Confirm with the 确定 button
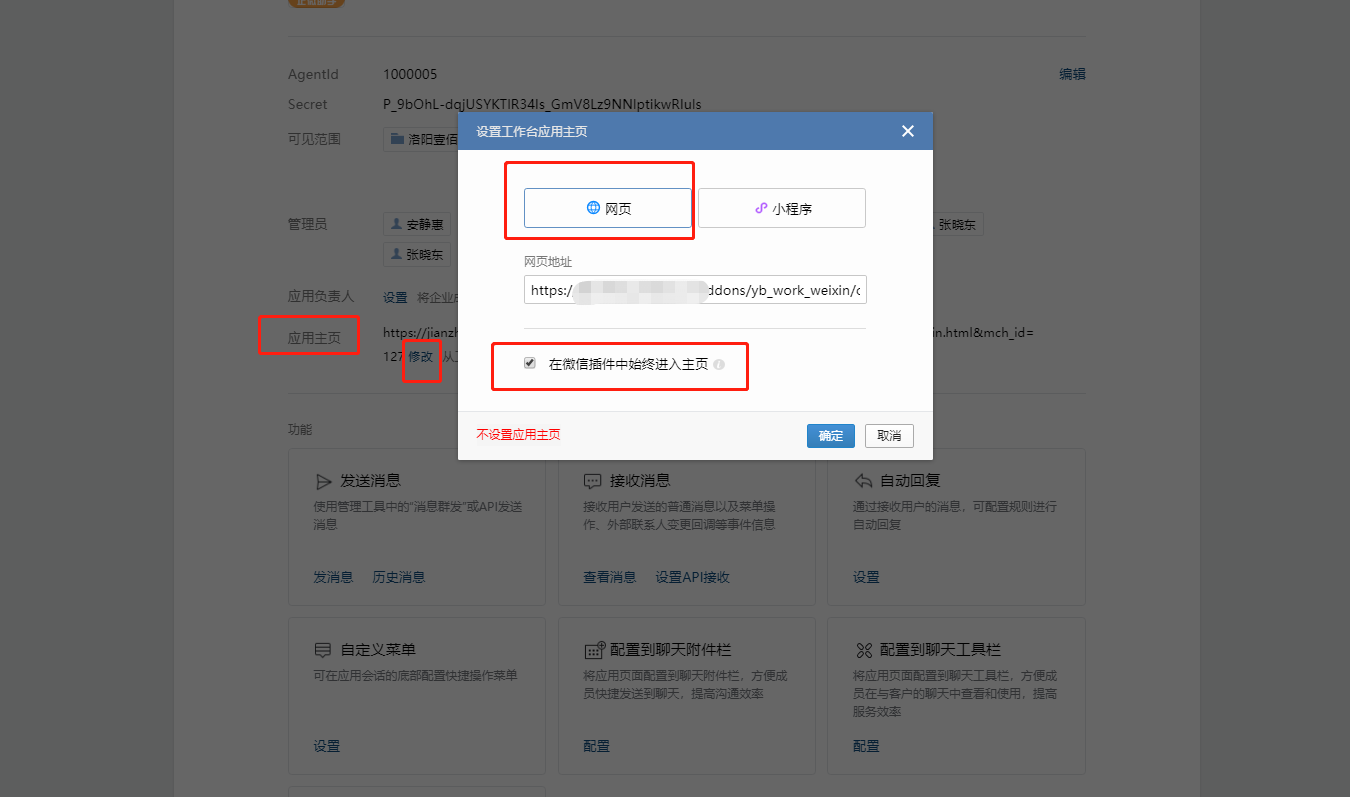This screenshot has width=1350, height=797. click(831, 436)
